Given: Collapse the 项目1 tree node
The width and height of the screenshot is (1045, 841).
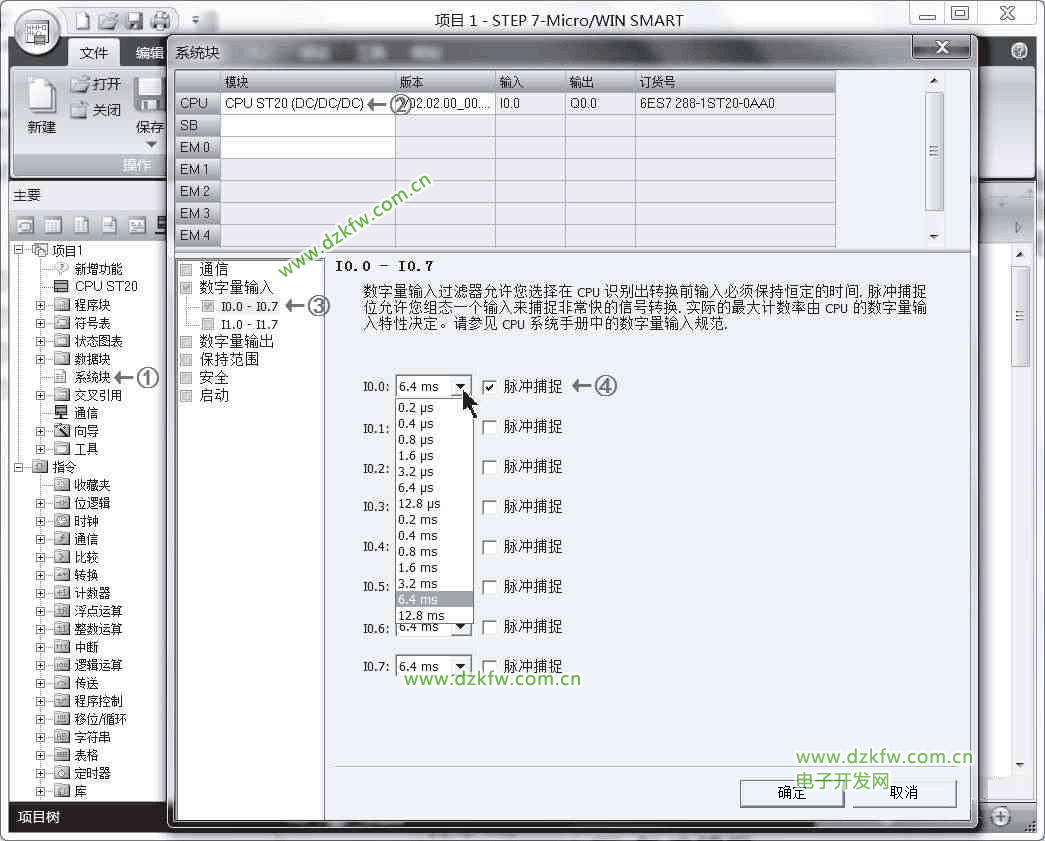Looking at the screenshot, I should [x=19, y=250].
